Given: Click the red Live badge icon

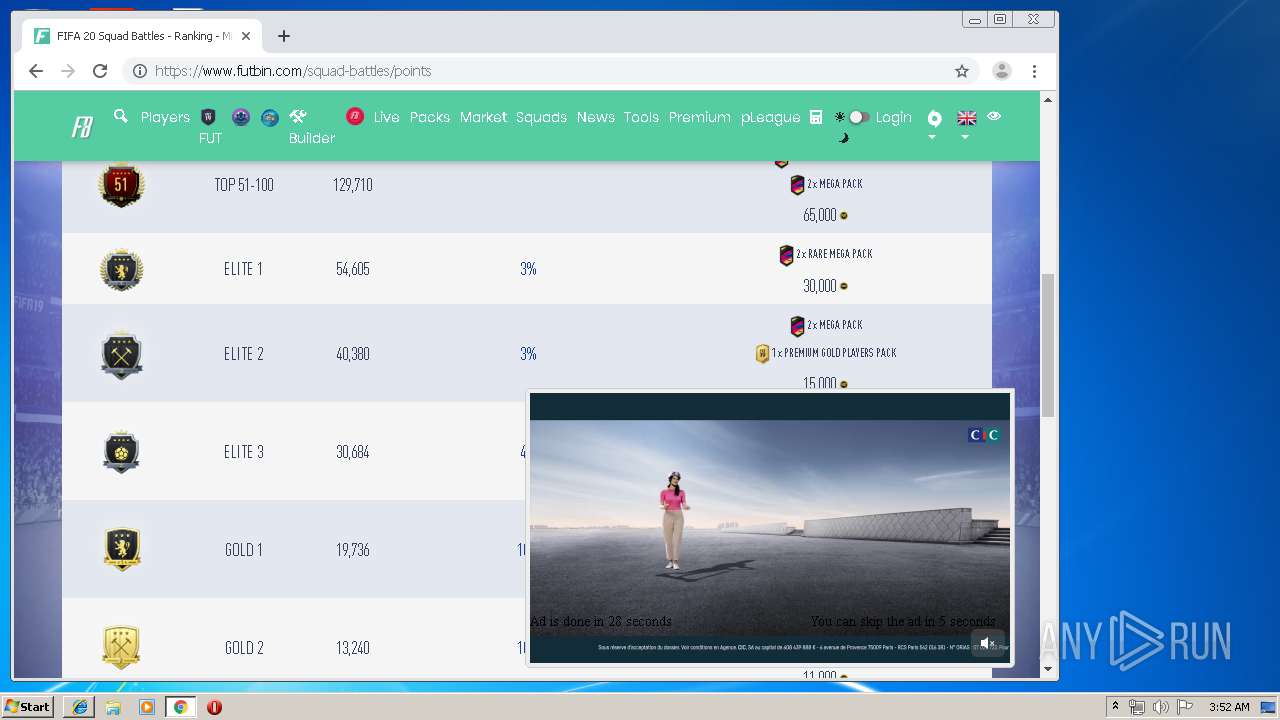Looking at the screenshot, I should [355, 116].
